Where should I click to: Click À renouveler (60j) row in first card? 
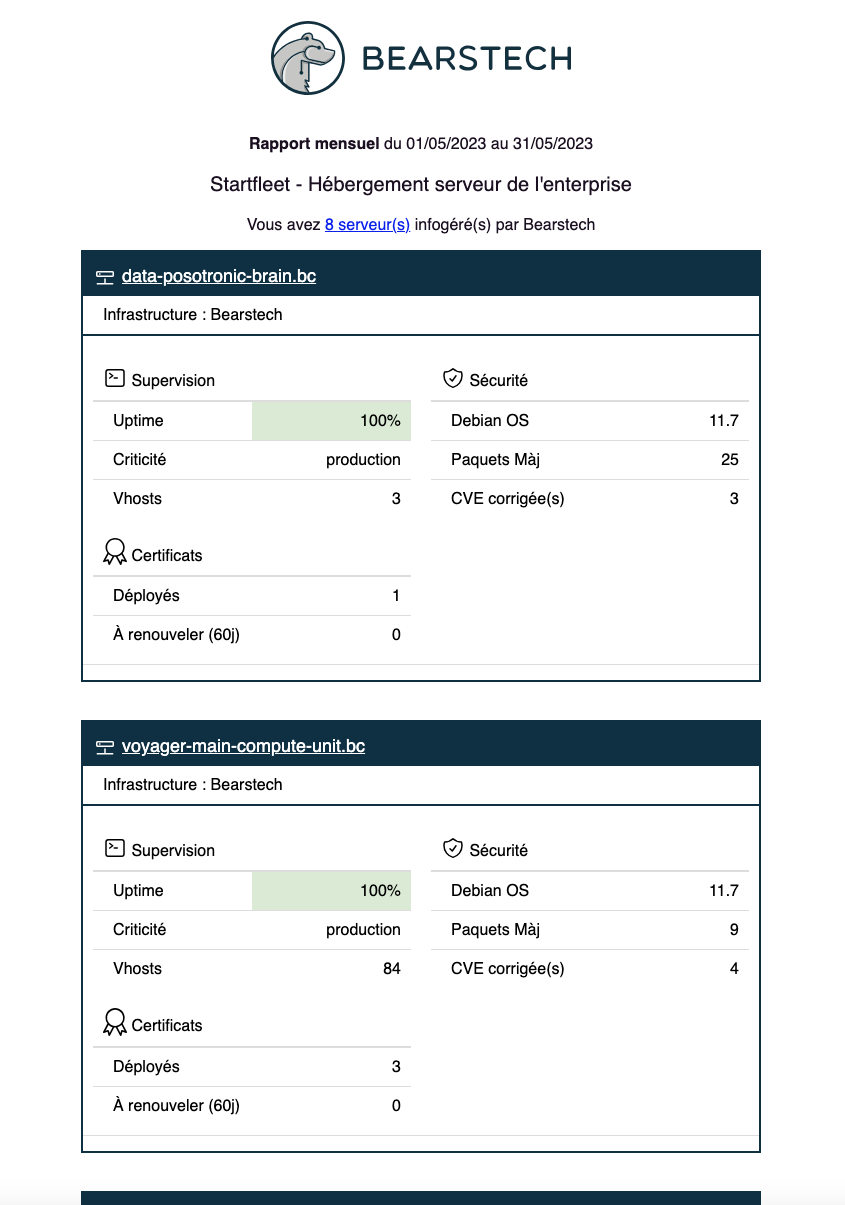pos(251,635)
